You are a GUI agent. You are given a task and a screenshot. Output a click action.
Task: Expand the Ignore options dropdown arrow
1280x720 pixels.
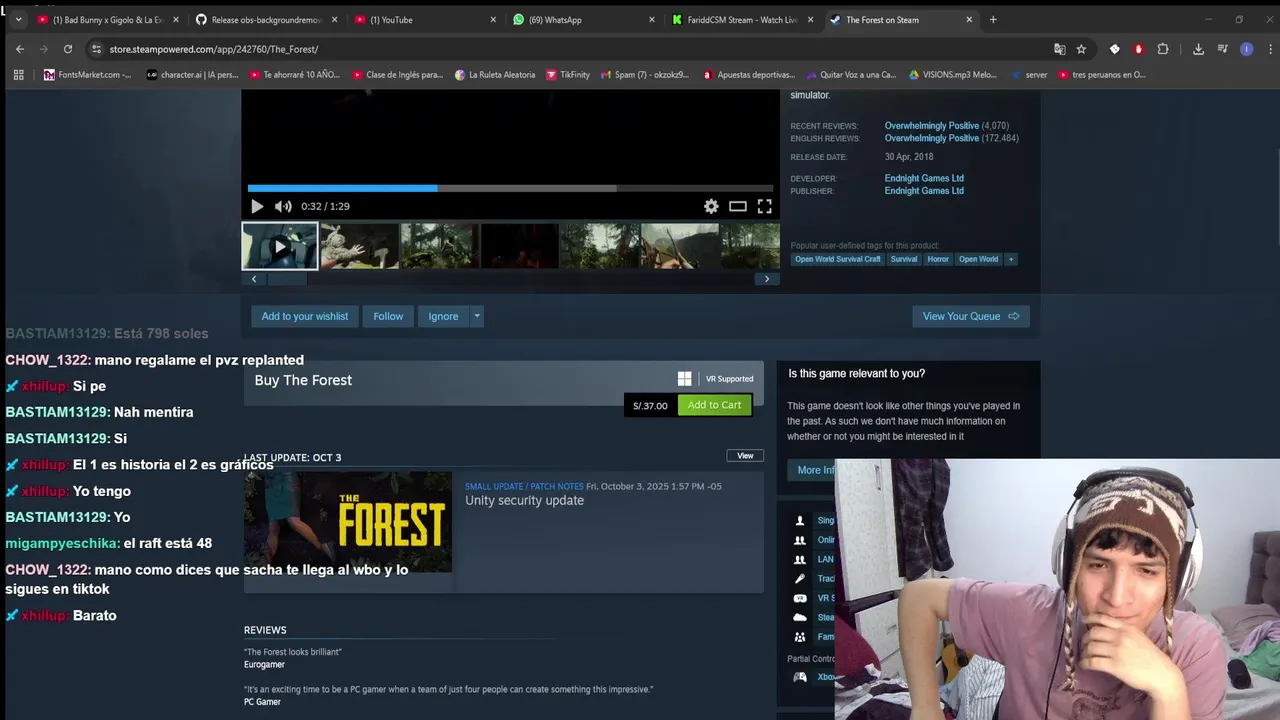coord(477,316)
